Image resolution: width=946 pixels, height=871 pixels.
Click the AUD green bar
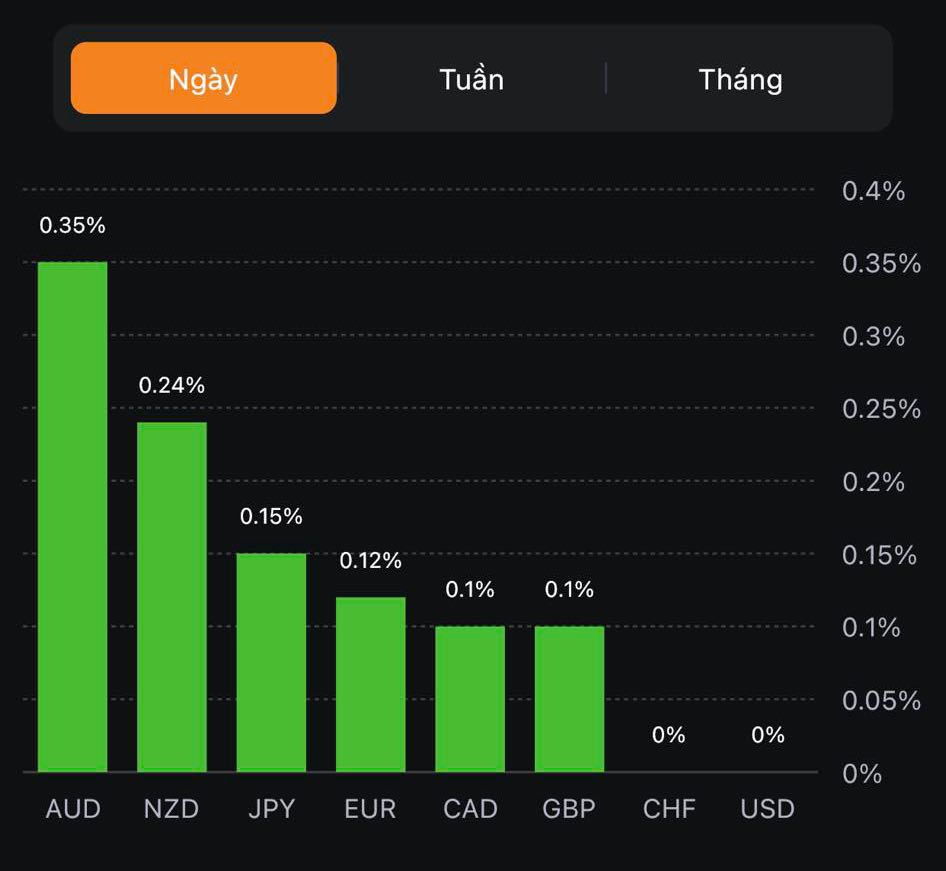coord(72,517)
